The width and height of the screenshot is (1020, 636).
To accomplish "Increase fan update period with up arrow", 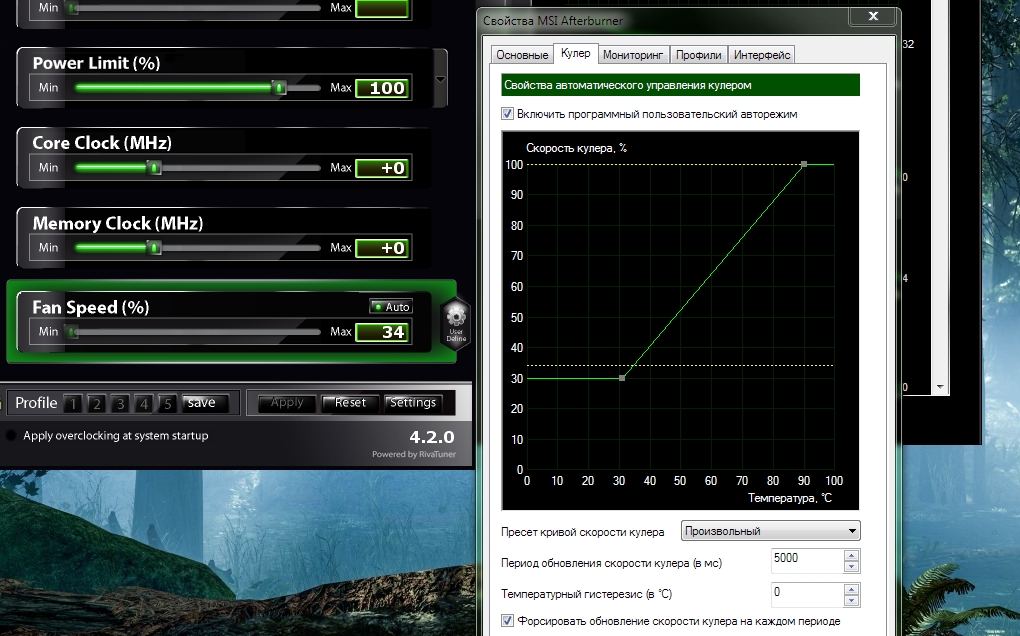I will (x=852, y=555).
